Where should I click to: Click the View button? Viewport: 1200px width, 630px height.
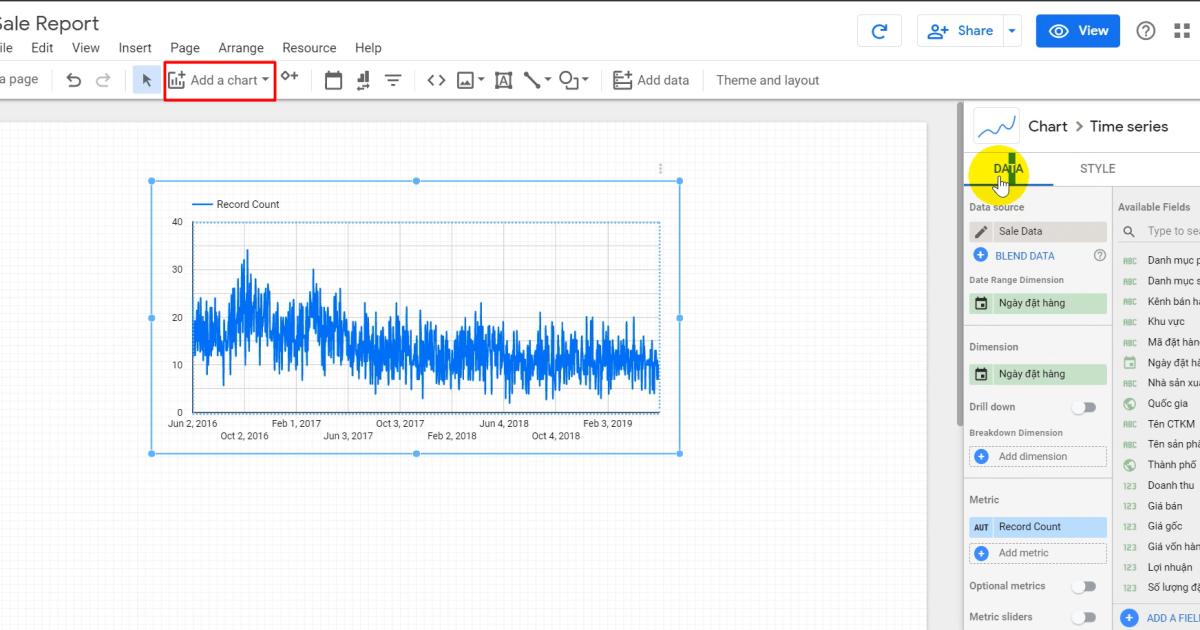click(1077, 30)
